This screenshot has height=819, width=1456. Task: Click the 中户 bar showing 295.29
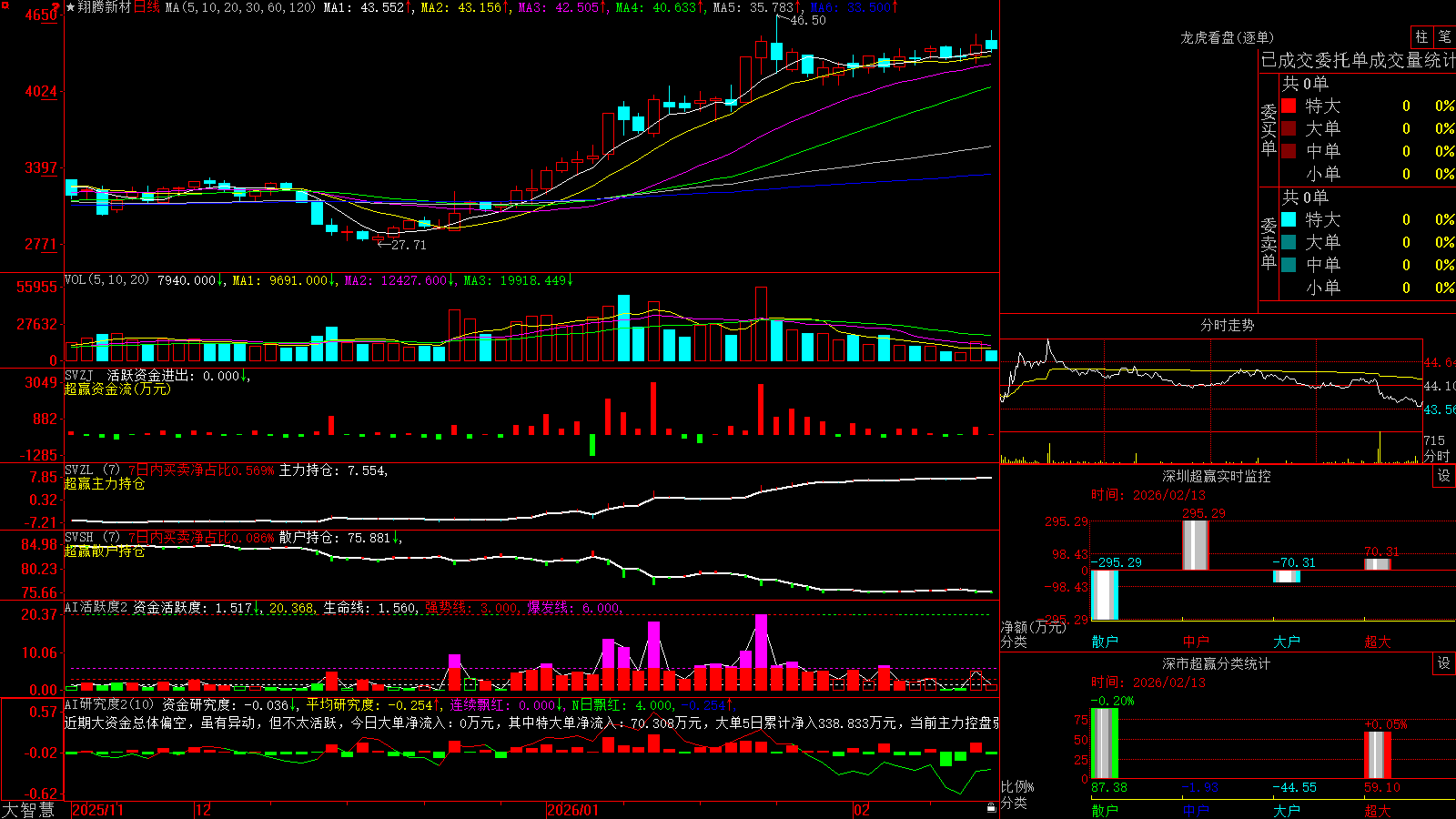[1195, 546]
